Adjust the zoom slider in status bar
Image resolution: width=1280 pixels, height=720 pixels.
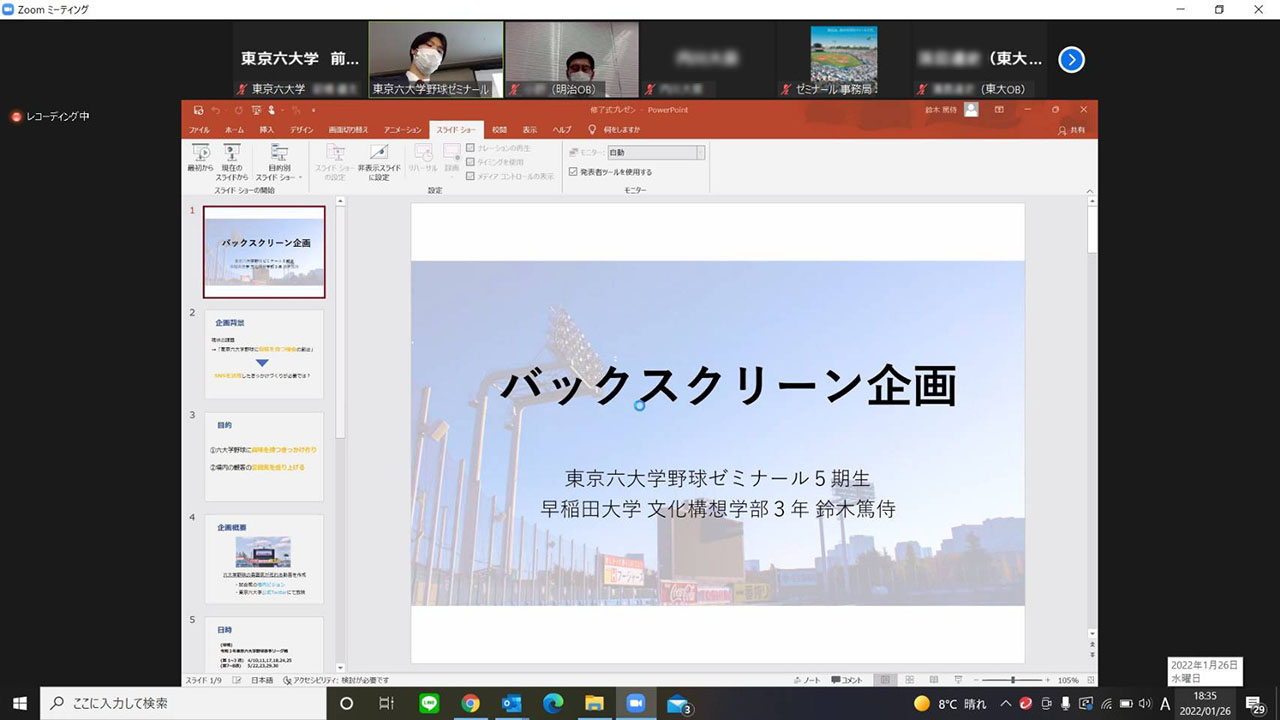coord(1013,680)
